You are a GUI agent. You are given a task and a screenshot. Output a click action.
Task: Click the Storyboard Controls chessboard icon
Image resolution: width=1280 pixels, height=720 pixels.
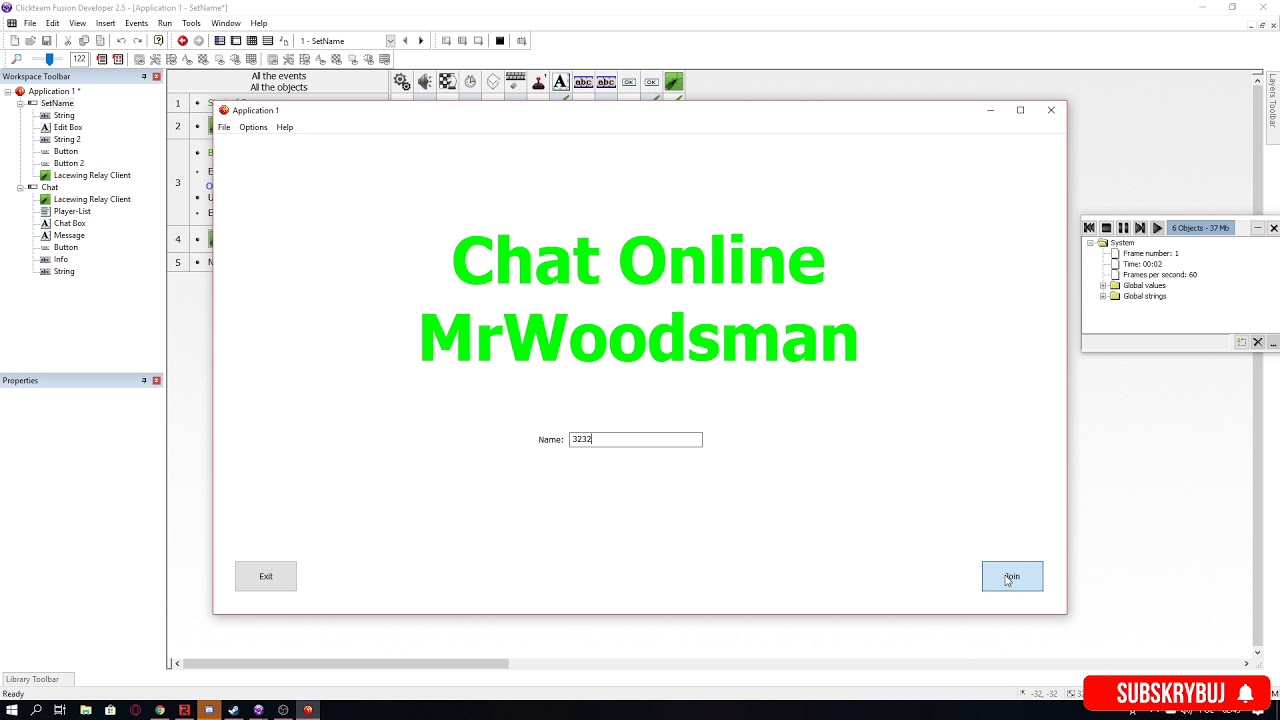coord(447,82)
